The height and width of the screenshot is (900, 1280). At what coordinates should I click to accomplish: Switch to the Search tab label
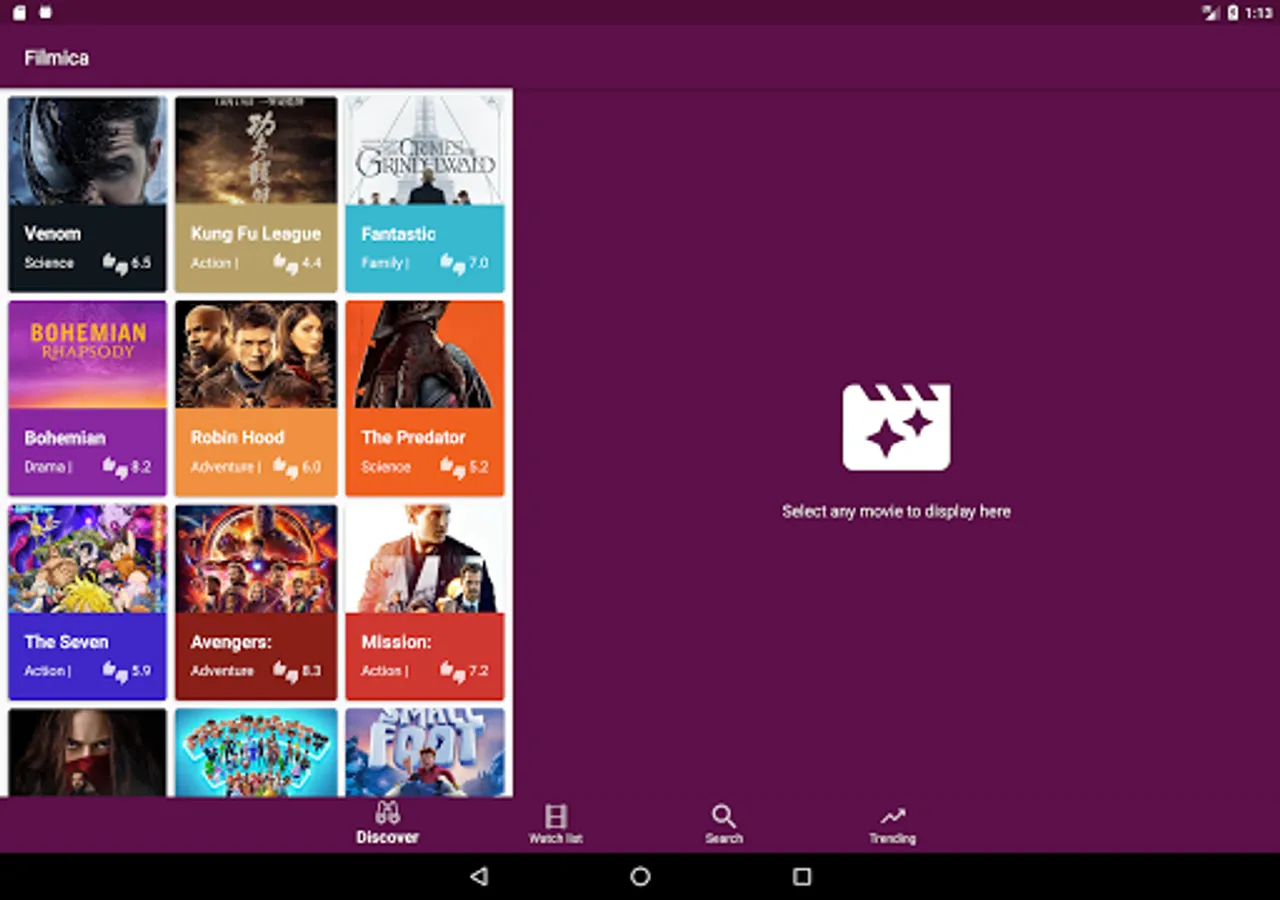[x=724, y=839]
